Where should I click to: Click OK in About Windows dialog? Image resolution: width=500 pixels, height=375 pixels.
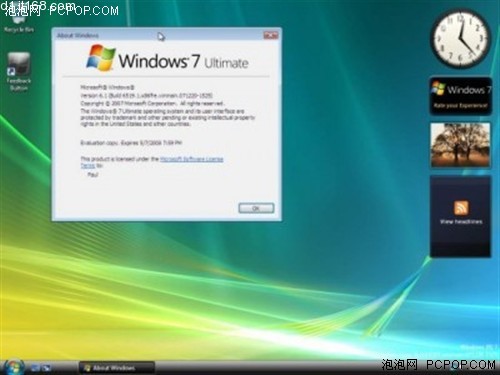click(x=256, y=208)
